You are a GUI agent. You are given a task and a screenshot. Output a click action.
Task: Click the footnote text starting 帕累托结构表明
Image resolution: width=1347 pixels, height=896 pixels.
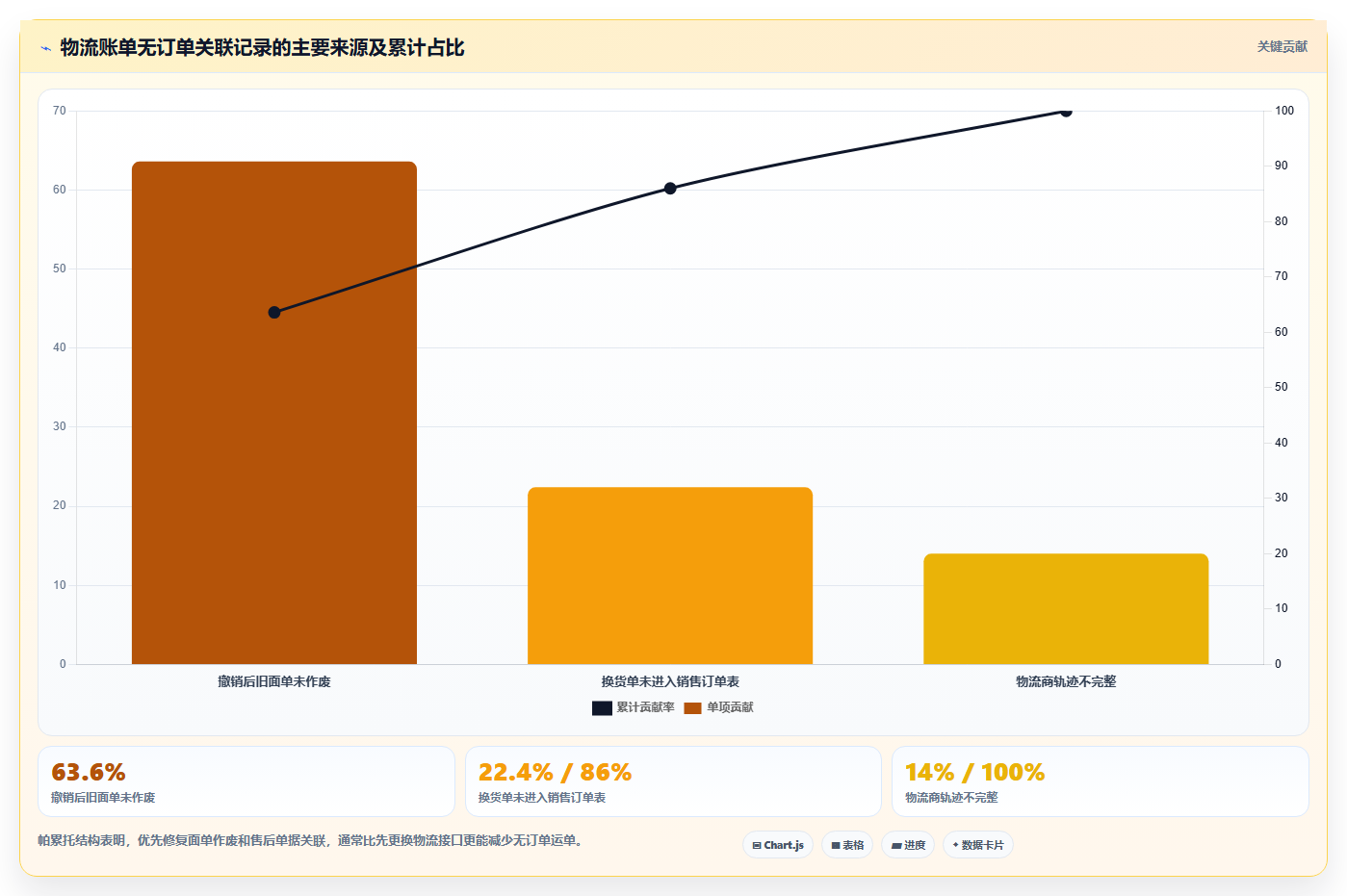tap(310, 840)
